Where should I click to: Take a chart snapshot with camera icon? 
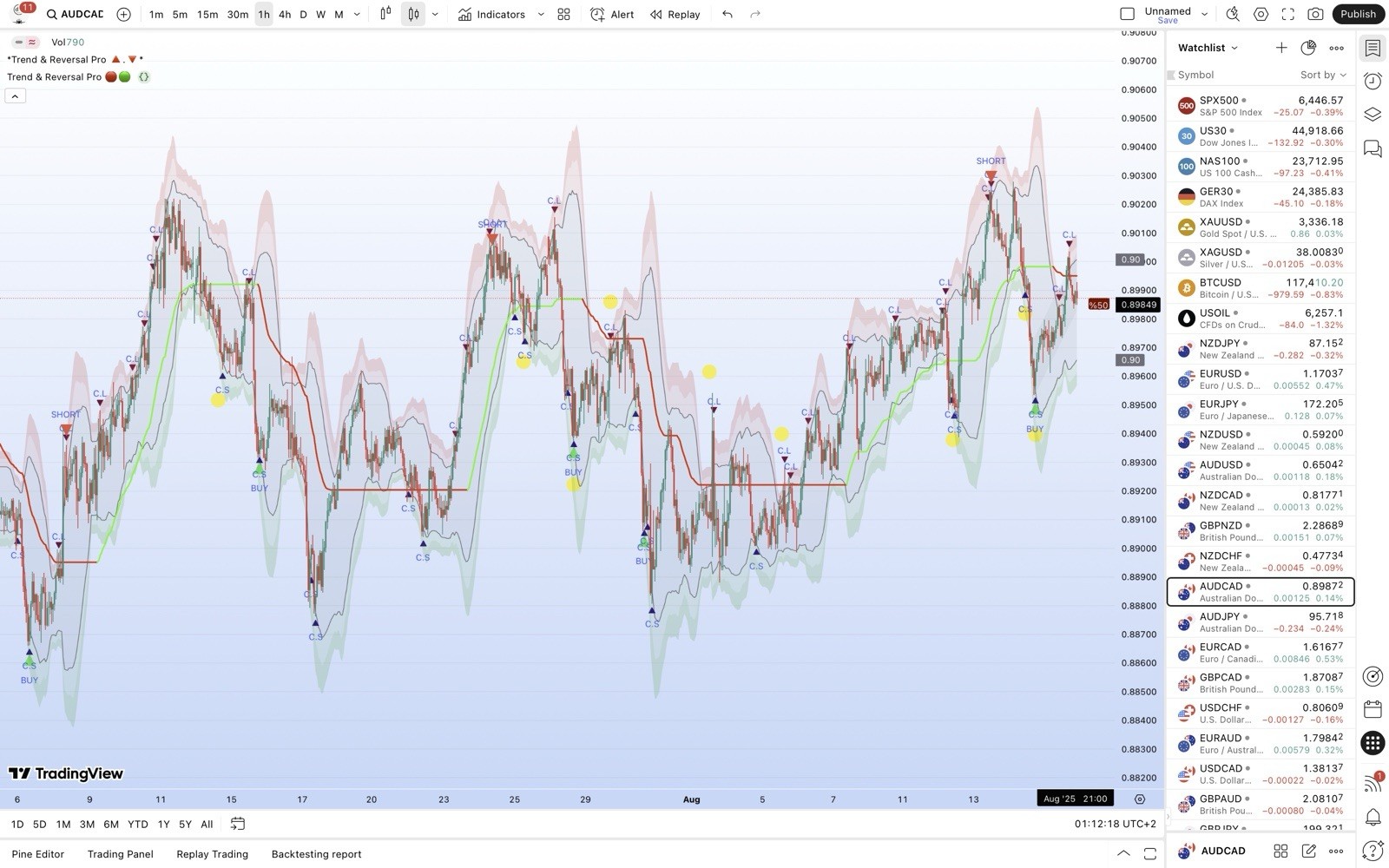click(1316, 14)
